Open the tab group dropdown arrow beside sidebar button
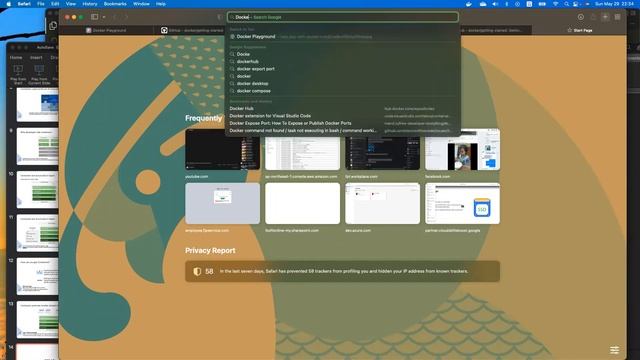Viewport: 640px width, 360px height. (x=104, y=17)
